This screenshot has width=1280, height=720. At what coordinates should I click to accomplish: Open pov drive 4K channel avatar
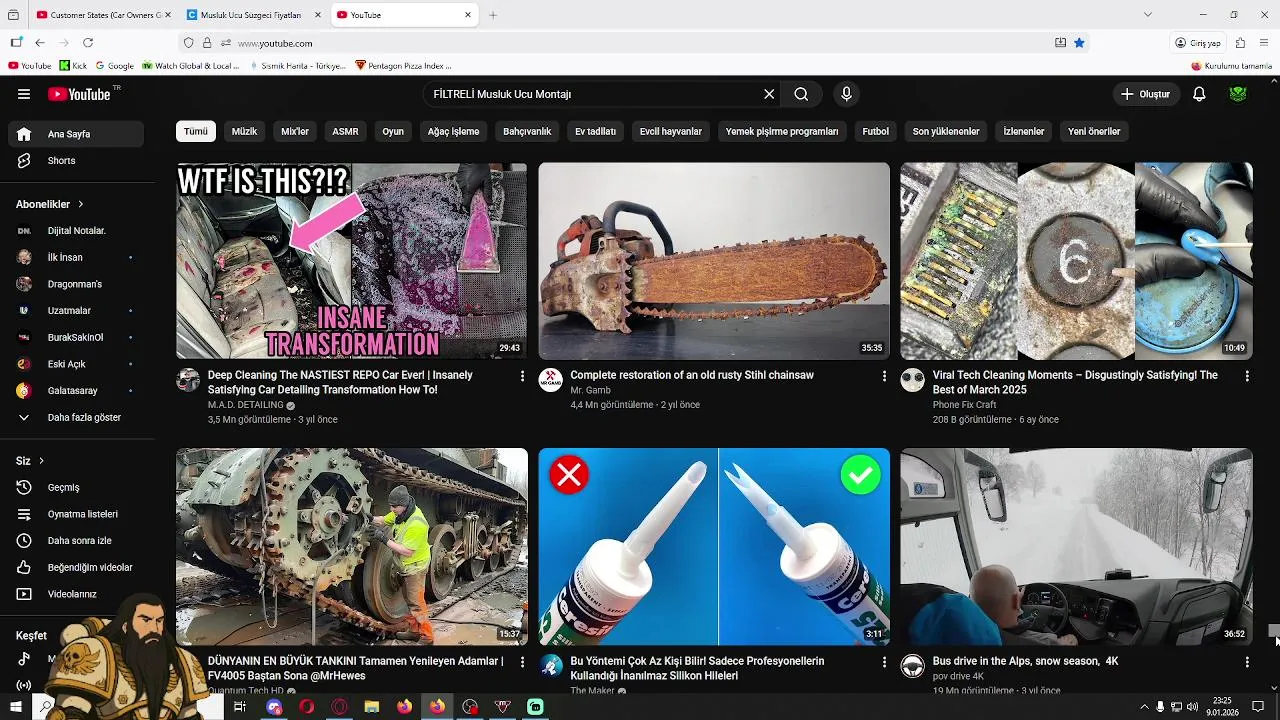point(912,666)
